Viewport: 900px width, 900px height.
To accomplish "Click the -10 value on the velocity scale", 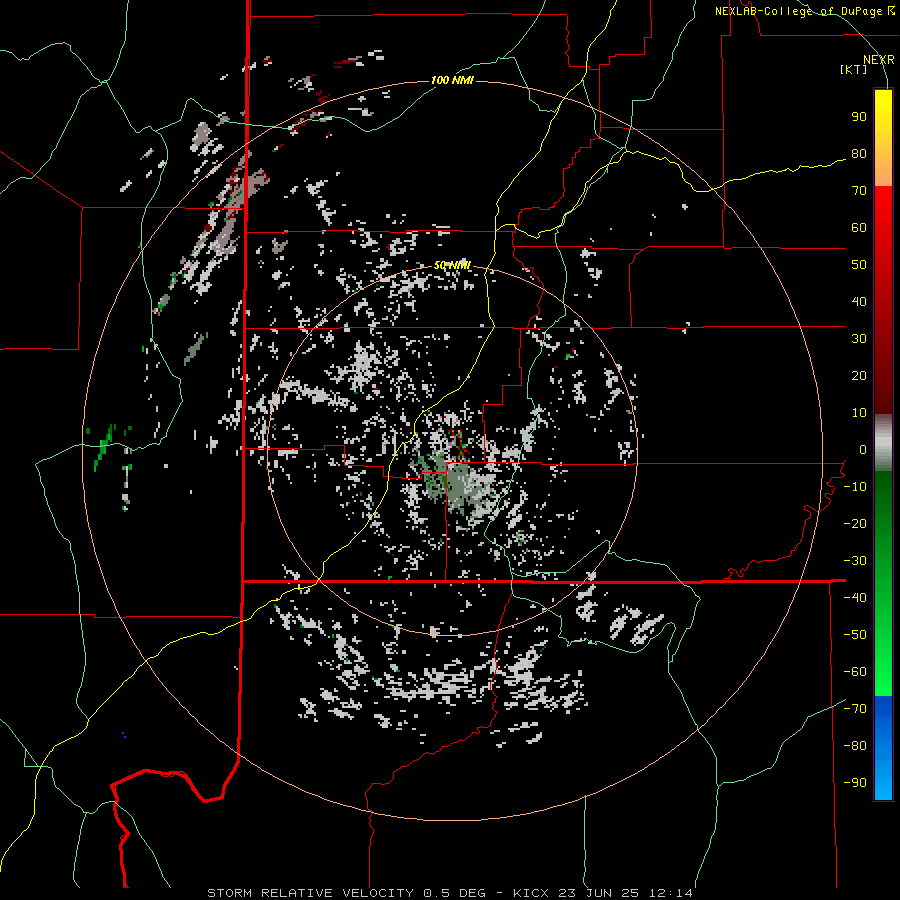I will 855,487.
